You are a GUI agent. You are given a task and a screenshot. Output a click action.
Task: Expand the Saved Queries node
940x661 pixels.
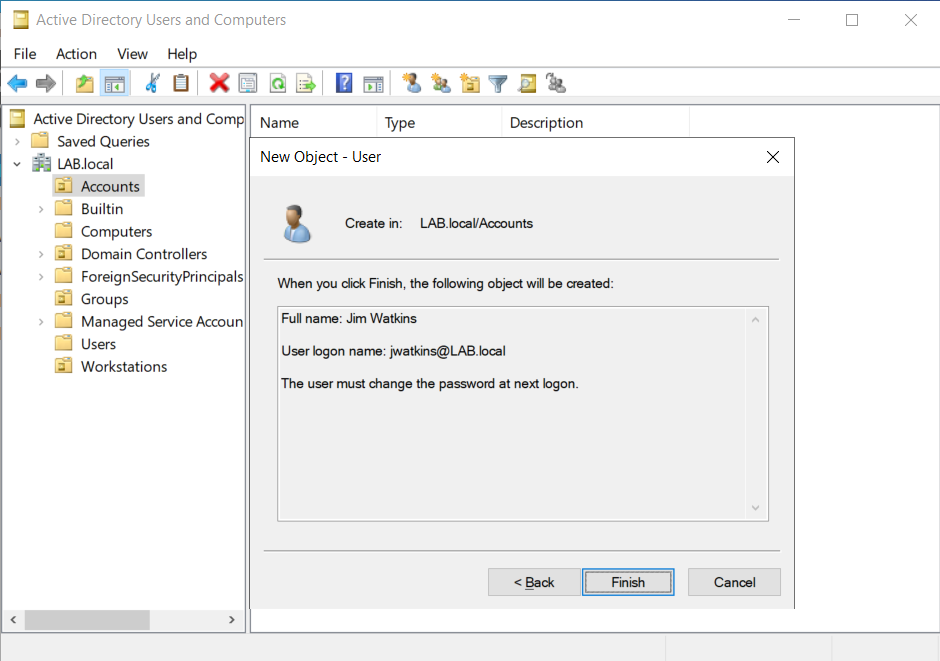[x=17, y=141]
